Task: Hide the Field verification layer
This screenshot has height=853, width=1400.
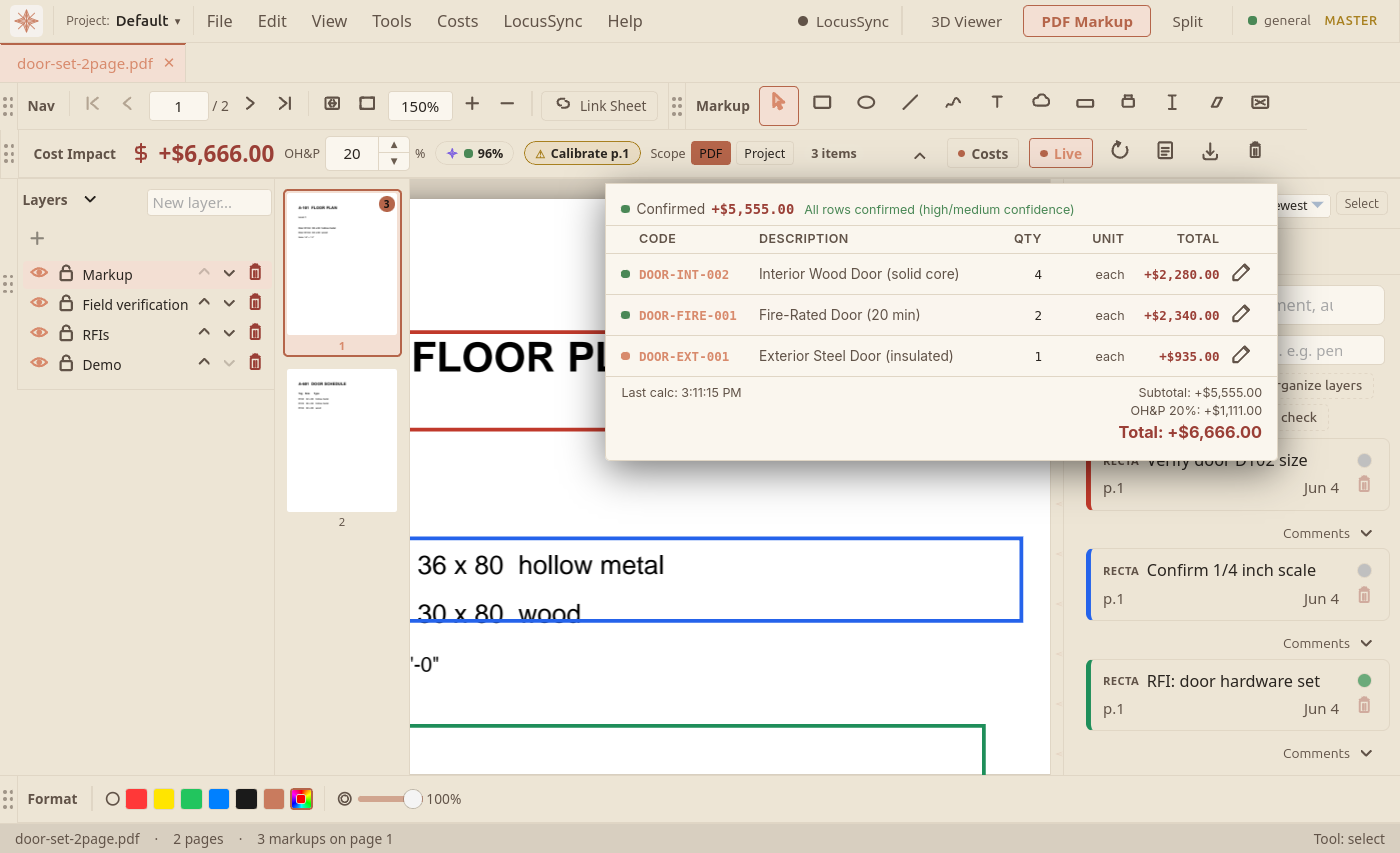Action: (x=39, y=302)
